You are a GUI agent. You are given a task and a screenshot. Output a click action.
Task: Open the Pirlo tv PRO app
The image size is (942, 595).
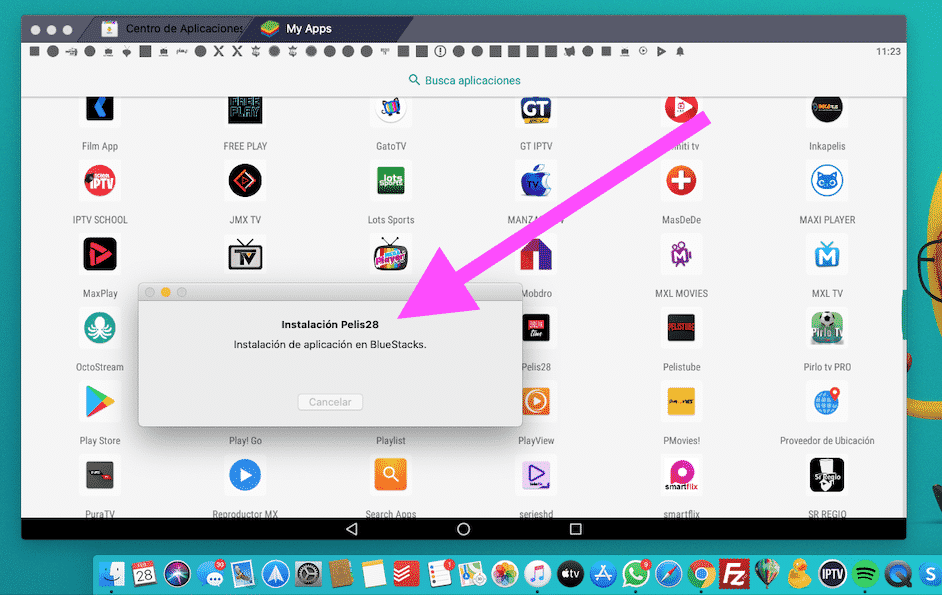point(827,328)
